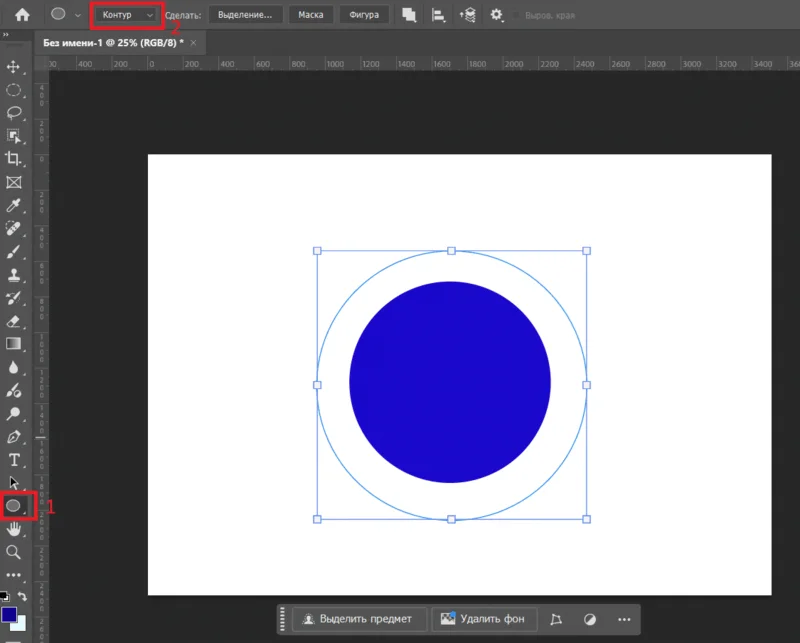Select the Horizontal Type tool
The height and width of the screenshot is (643, 800).
pyautogui.click(x=14, y=460)
